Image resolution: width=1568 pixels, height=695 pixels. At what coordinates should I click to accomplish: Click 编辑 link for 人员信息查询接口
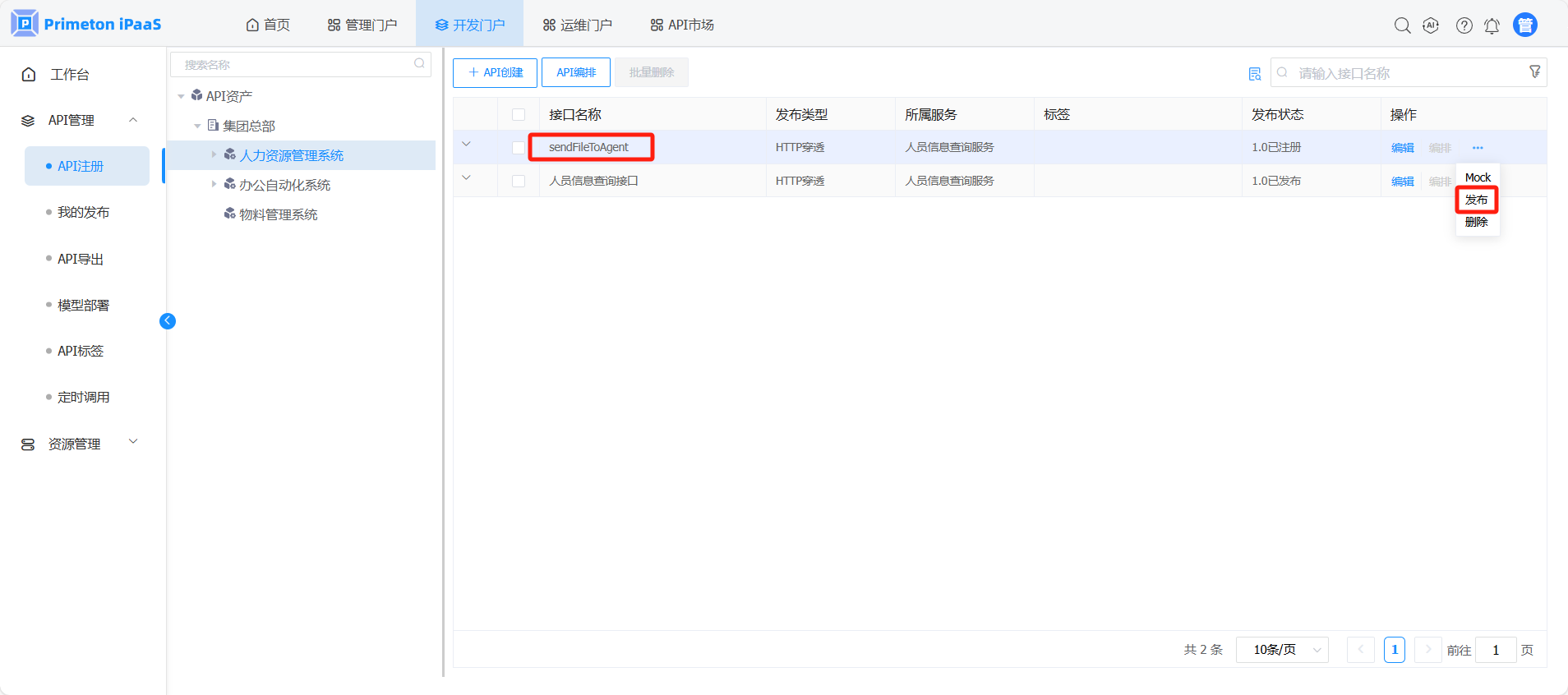1402,182
